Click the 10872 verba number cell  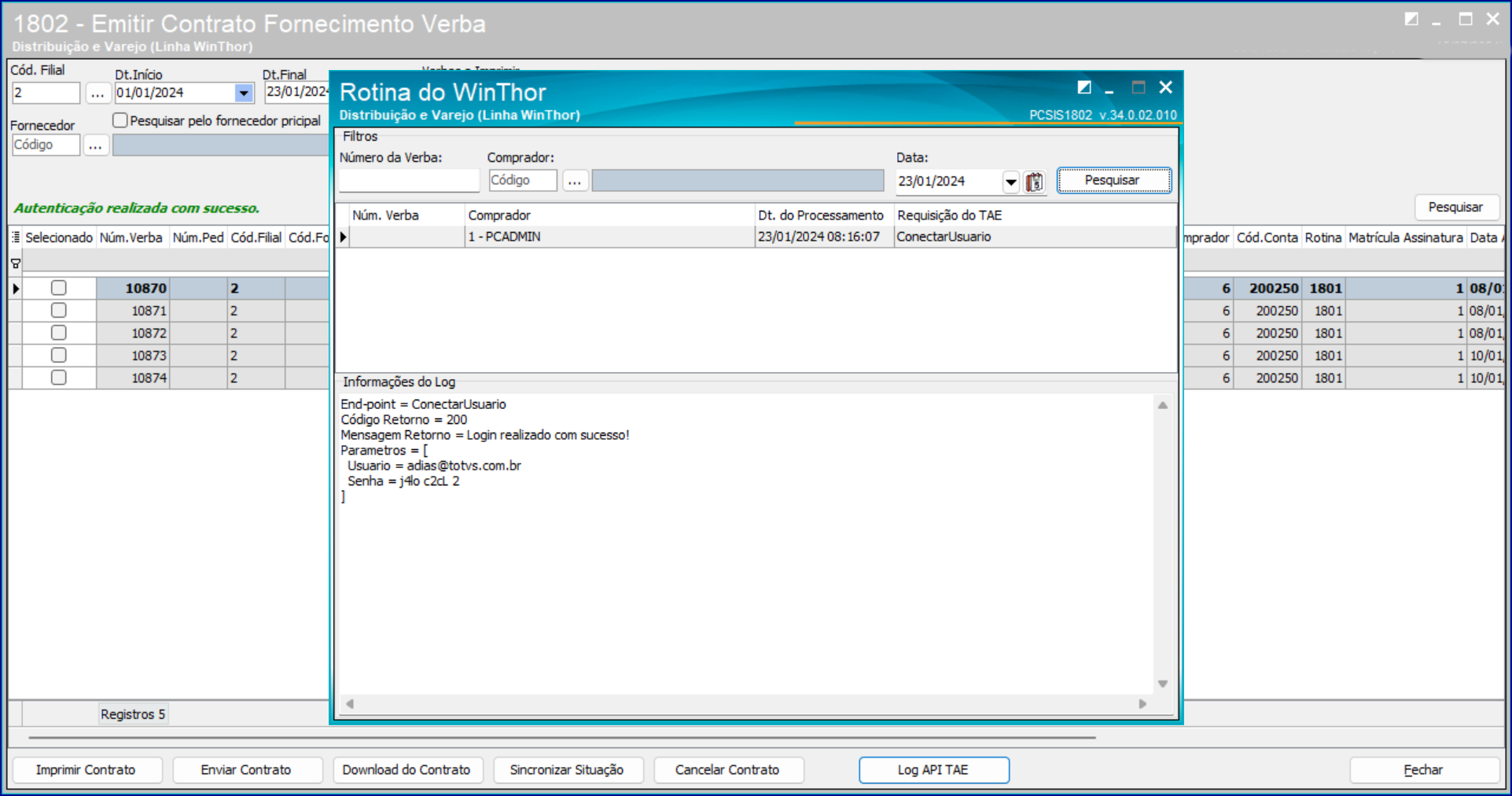[133, 334]
